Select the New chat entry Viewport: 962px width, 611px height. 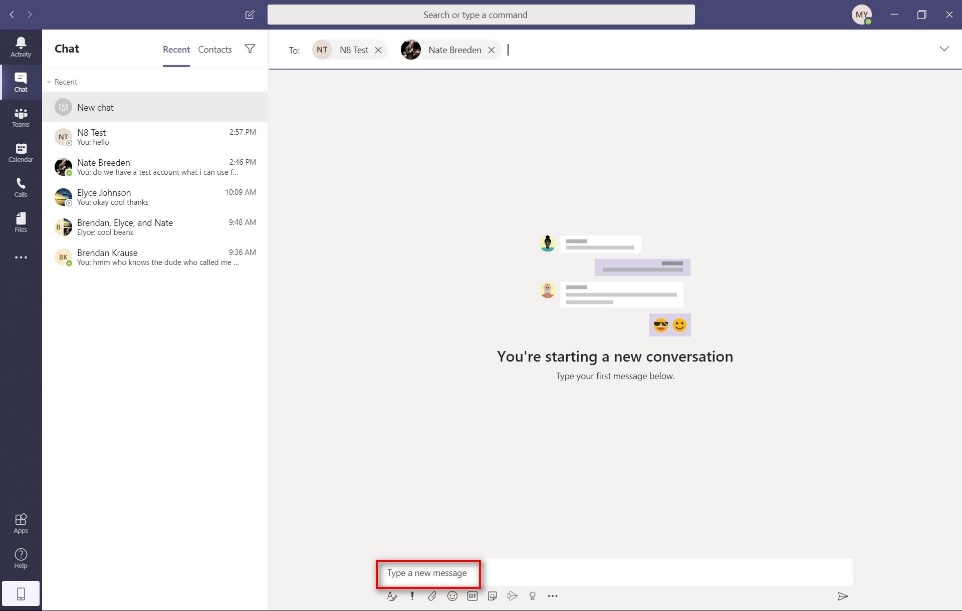[x=155, y=107]
